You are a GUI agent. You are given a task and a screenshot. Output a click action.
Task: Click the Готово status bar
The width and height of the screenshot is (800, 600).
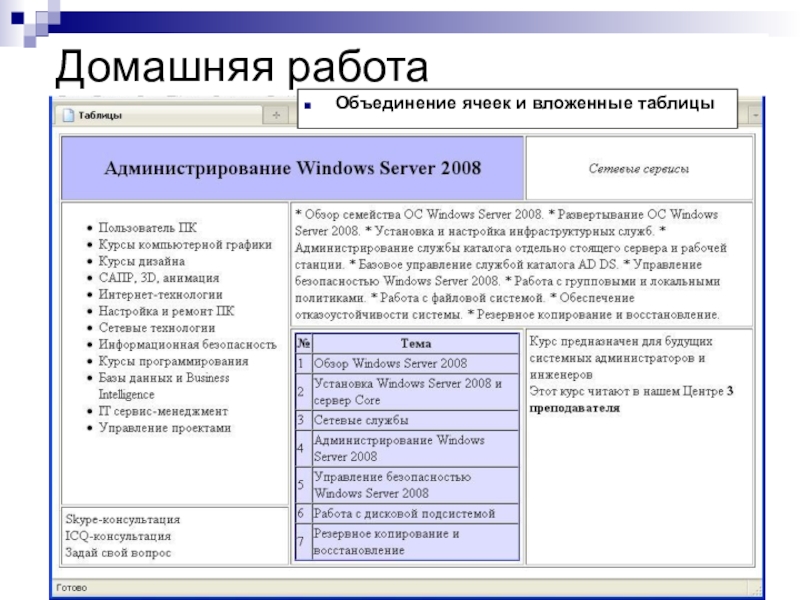click(x=72, y=587)
